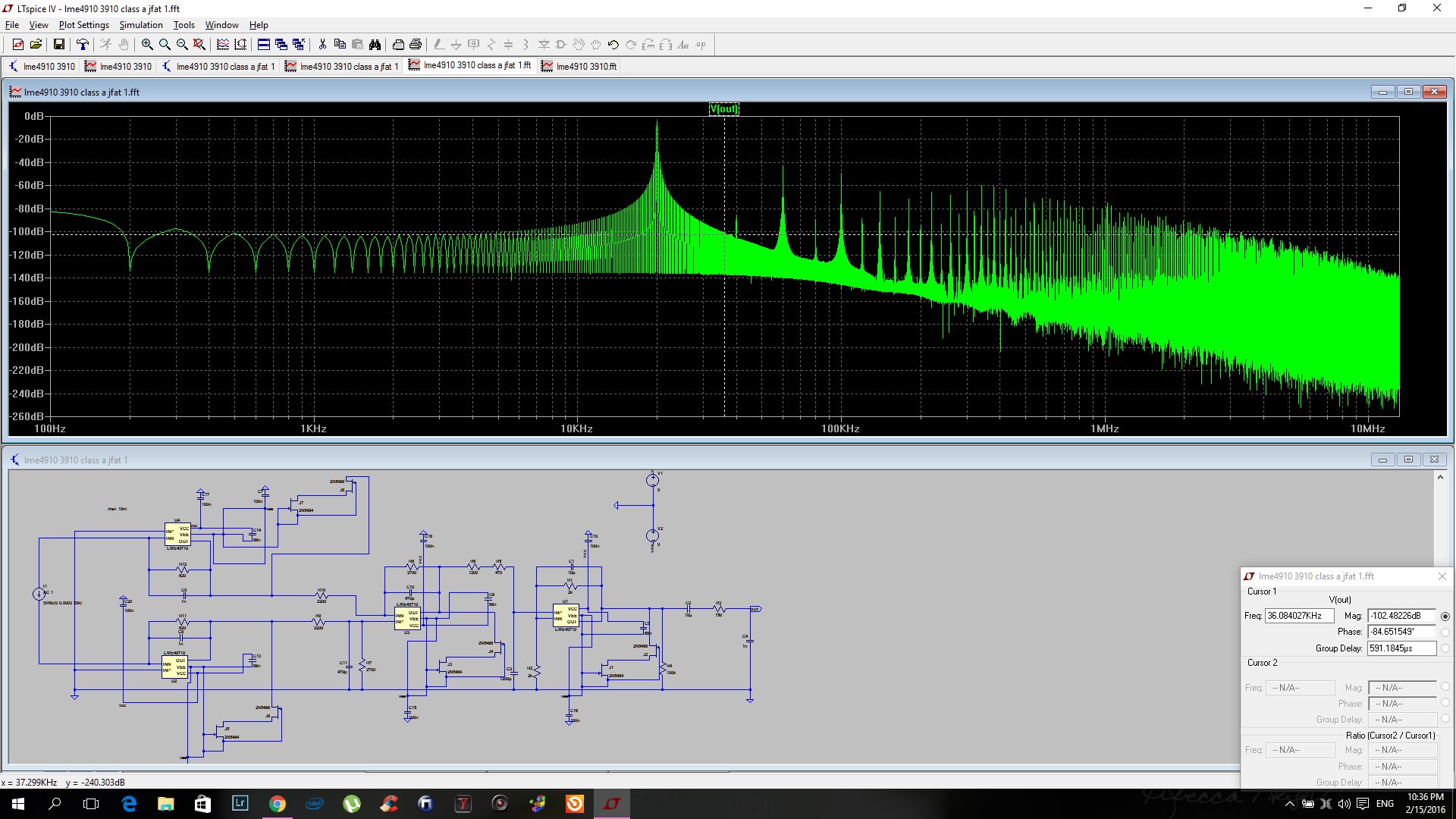Click the Cursor 1 Phase value field

point(1402,632)
